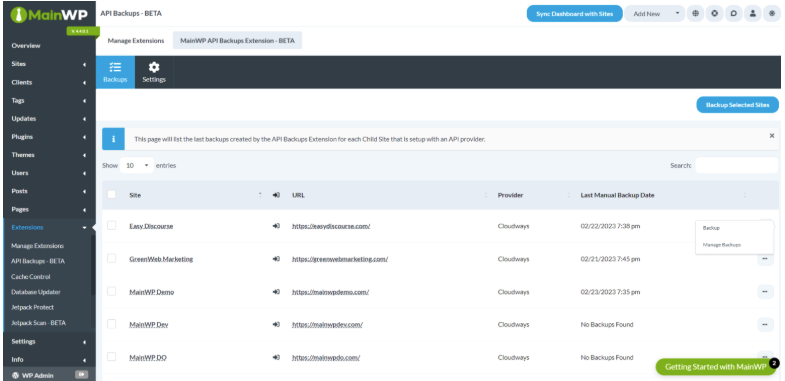Open the user profile icon in header
785x381 pixels.
pyautogui.click(x=752, y=14)
